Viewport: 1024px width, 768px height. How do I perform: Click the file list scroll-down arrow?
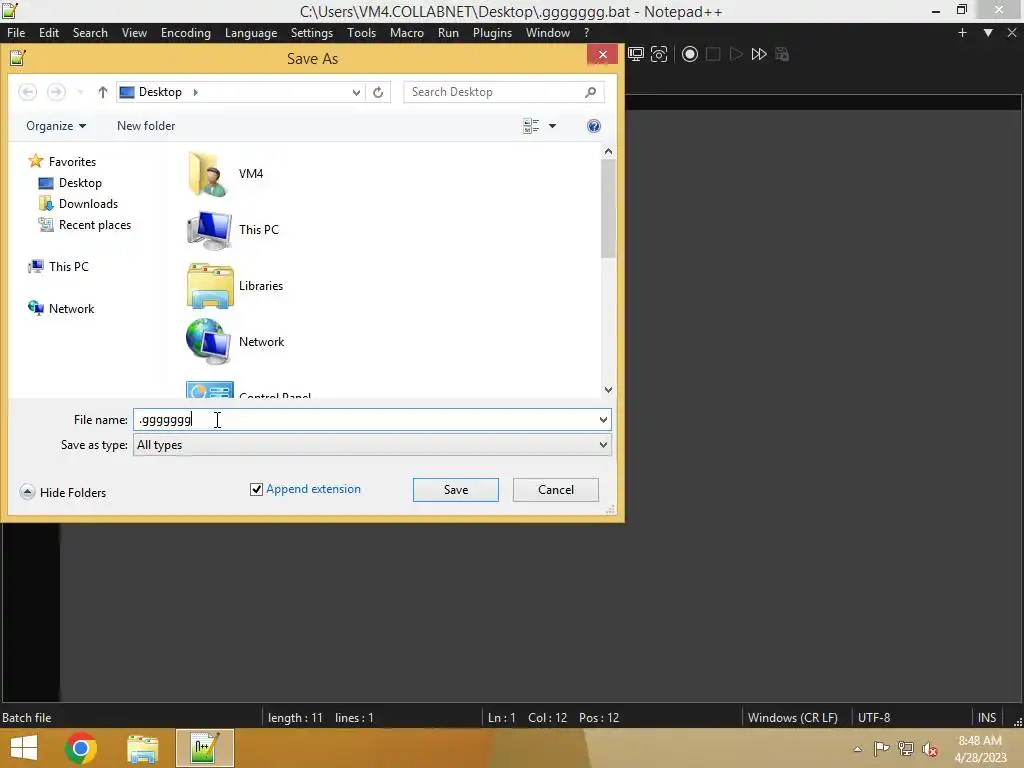[608, 389]
